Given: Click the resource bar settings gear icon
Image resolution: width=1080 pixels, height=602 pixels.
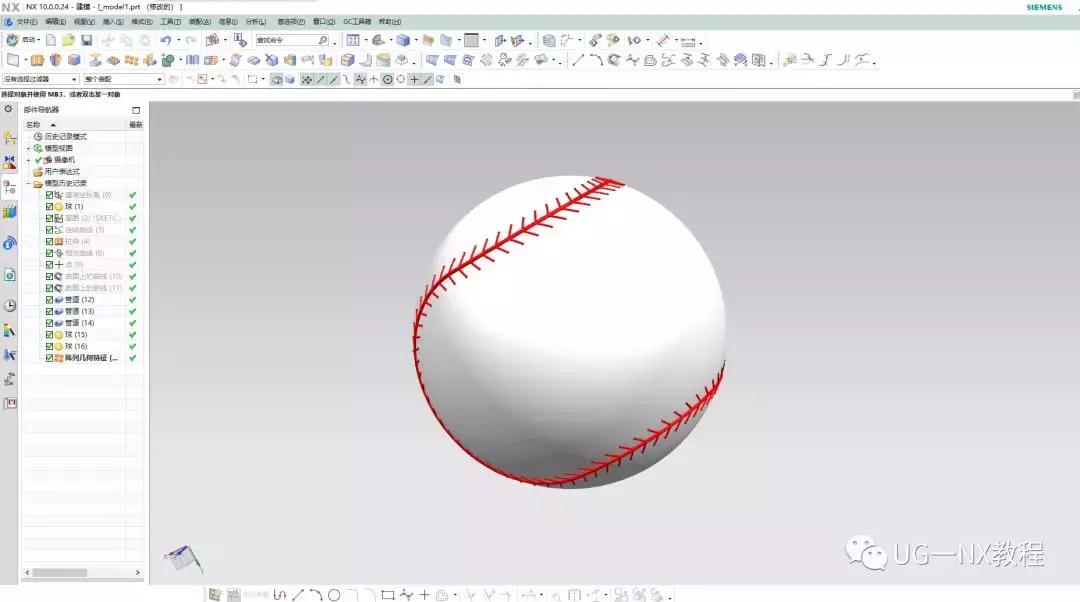Looking at the screenshot, I should (9, 109).
